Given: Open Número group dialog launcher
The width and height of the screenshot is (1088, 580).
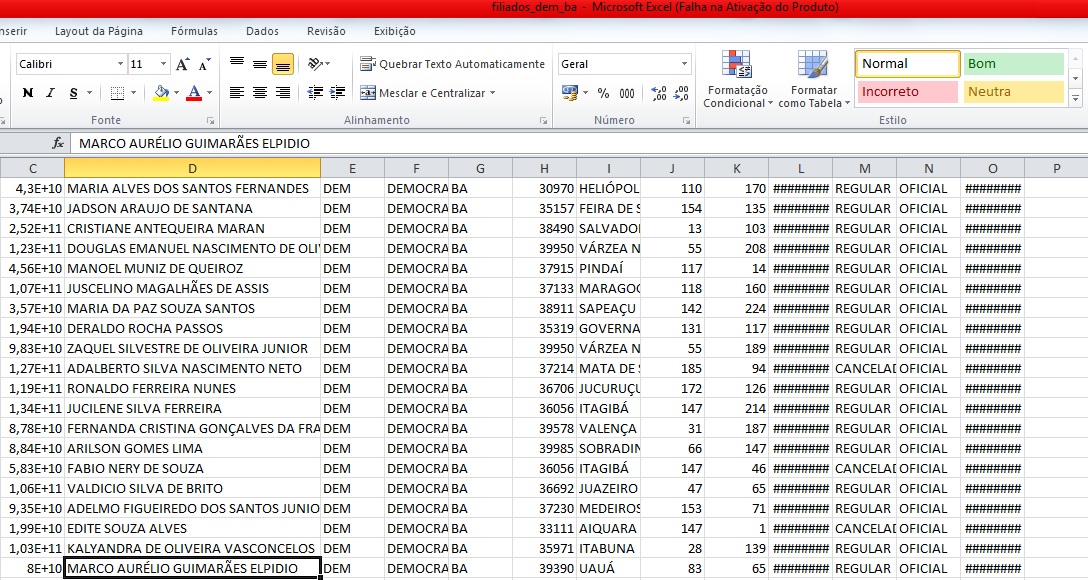Looking at the screenshot, I should point(686,121).
